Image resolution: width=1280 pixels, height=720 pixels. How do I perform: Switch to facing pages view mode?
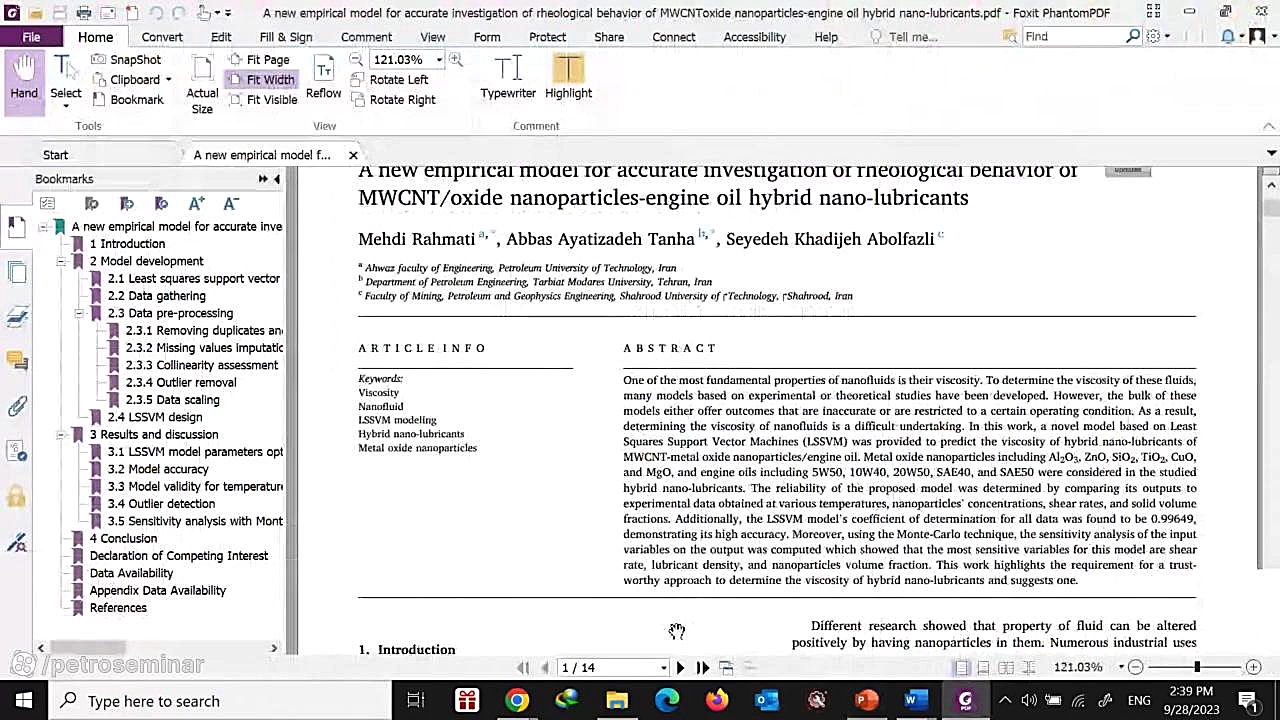coord(1005,667)
